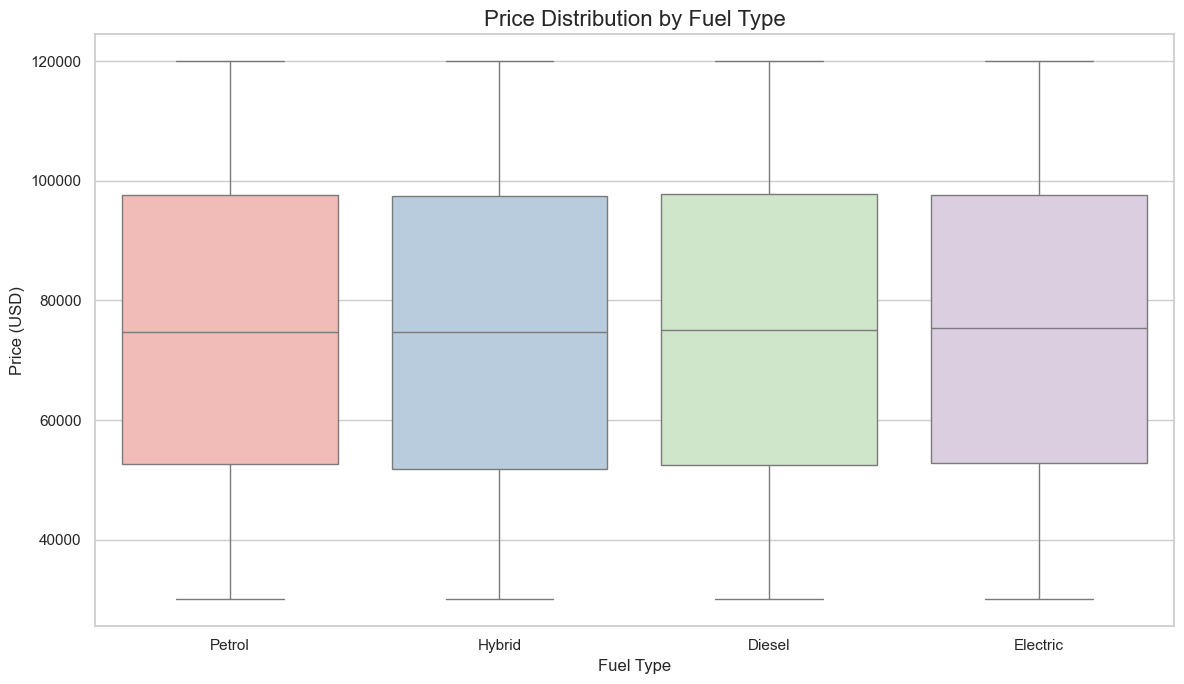Click the 'Petrol' x-axis tick label
The image size is (1184, 684).
point(230,645)
